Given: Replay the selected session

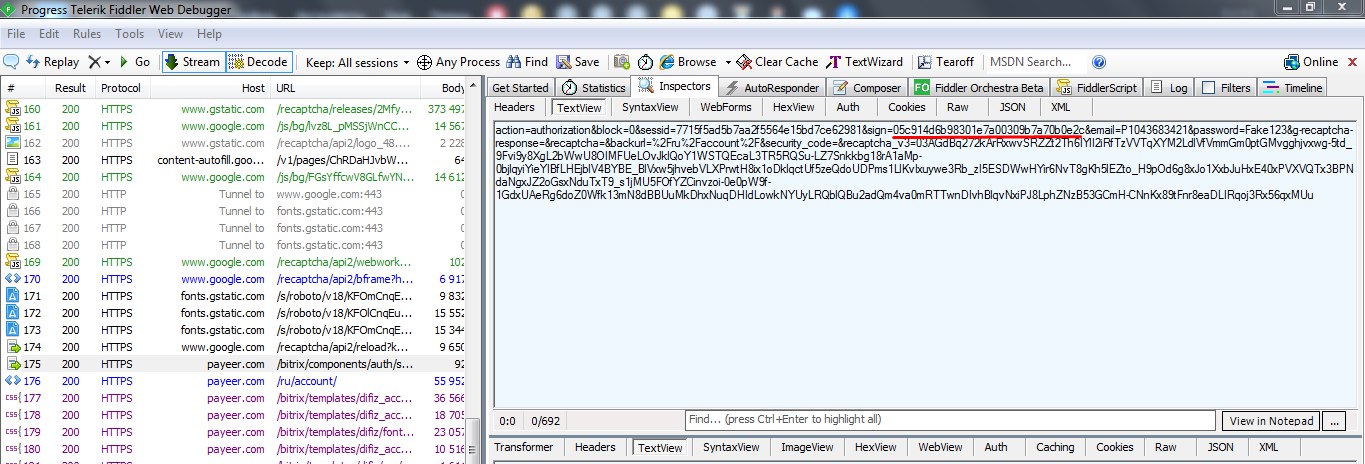Looking at the screenshot, I should pyautogui.click(x=52, y=62).
